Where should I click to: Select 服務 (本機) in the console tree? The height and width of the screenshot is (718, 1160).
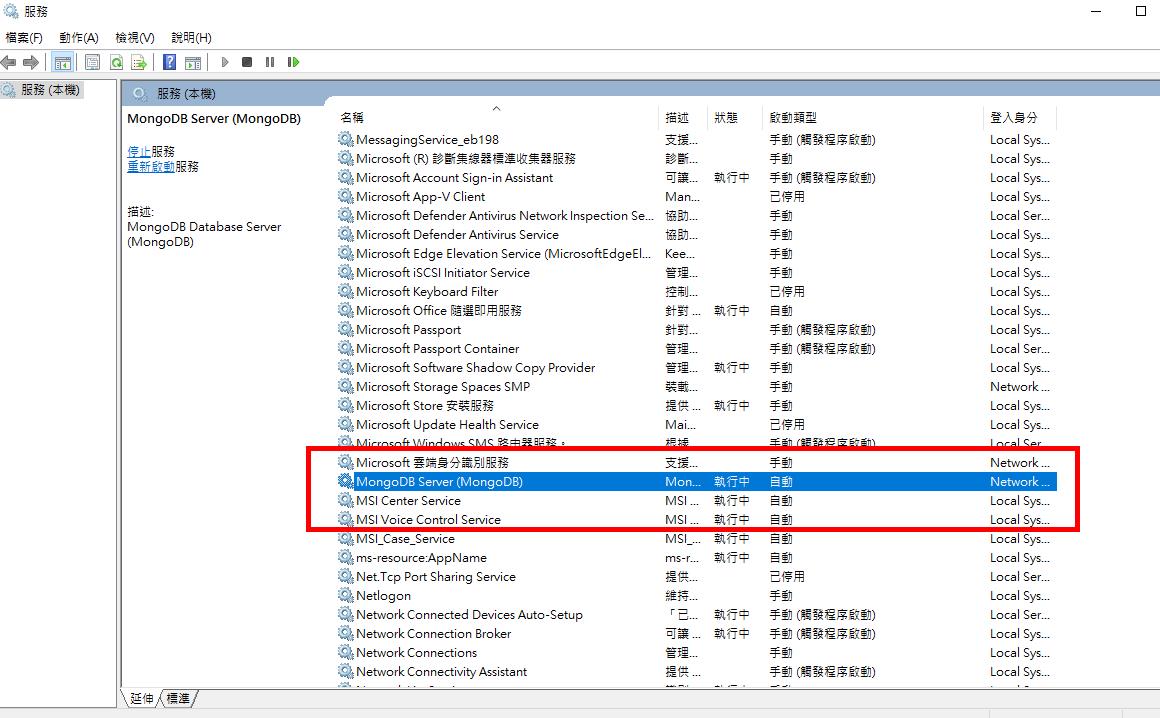point(50,90)
